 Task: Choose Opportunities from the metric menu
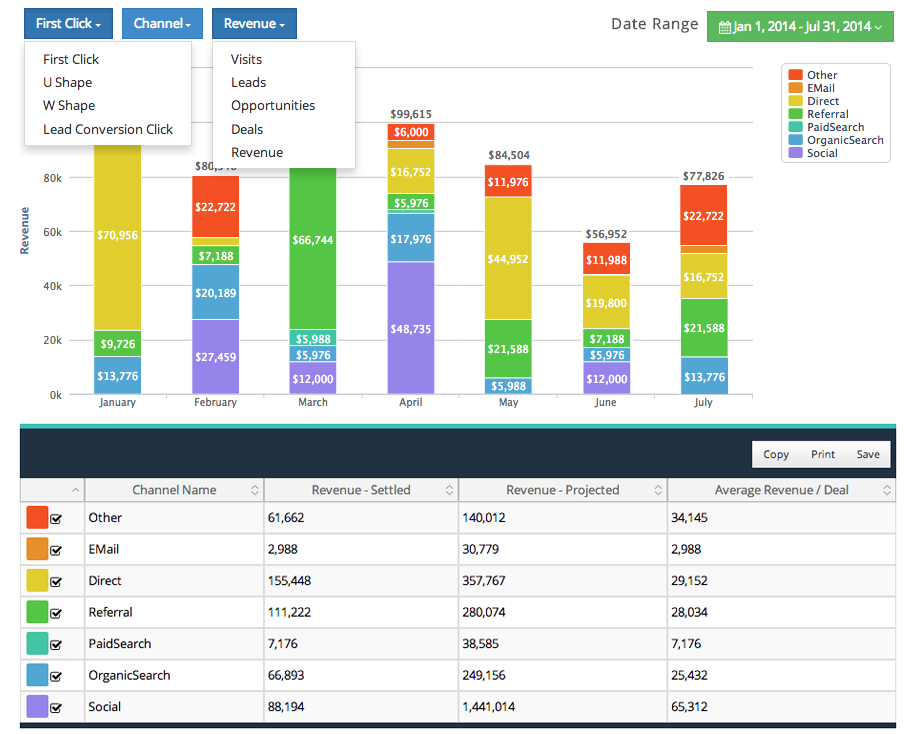272,106
